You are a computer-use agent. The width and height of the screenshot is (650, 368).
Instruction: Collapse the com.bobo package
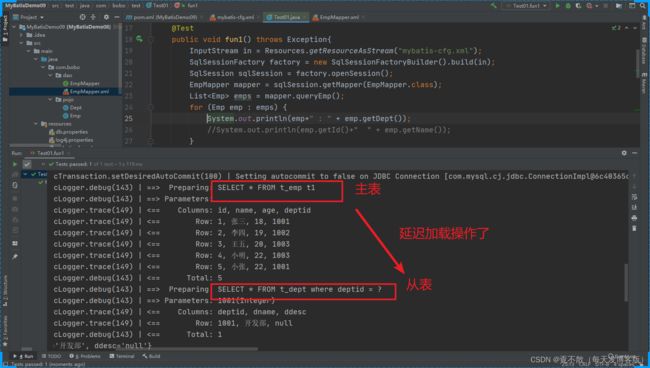tap(43, 67)
